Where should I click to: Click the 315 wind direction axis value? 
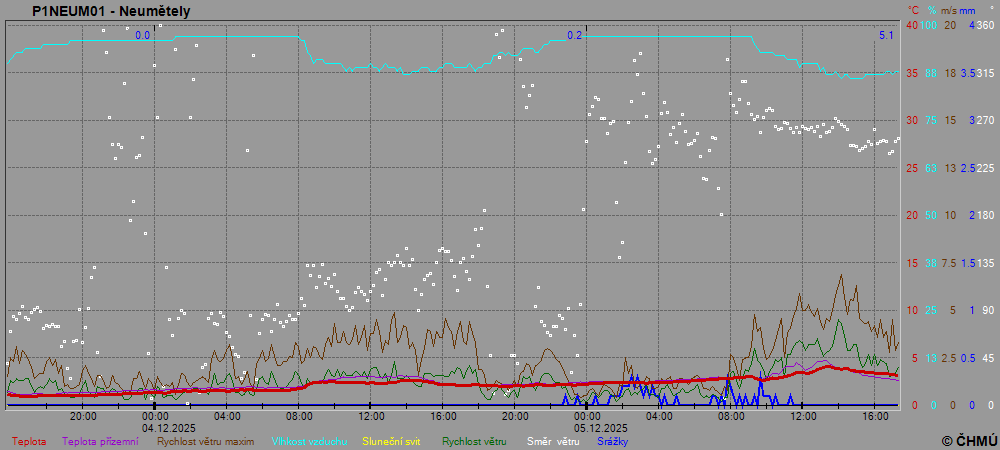tap(985, 73)
